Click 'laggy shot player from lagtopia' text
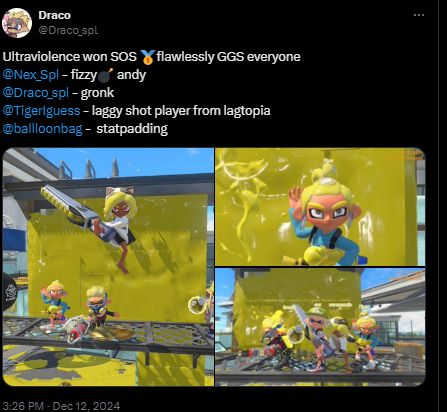 pyautogui.click(x=181, y=111)
